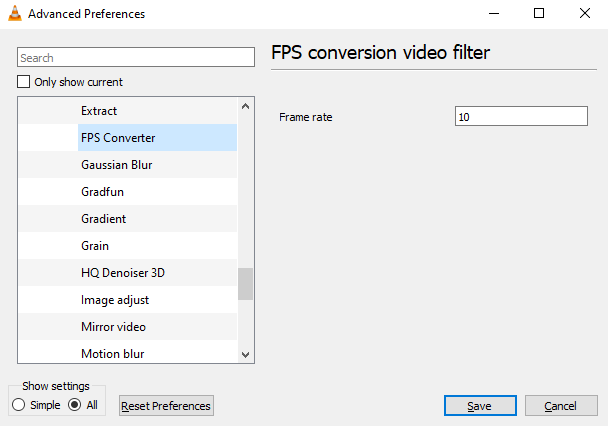The image size is (608, 426).
Task: Click the Cancel button
Action: point(560,406)
